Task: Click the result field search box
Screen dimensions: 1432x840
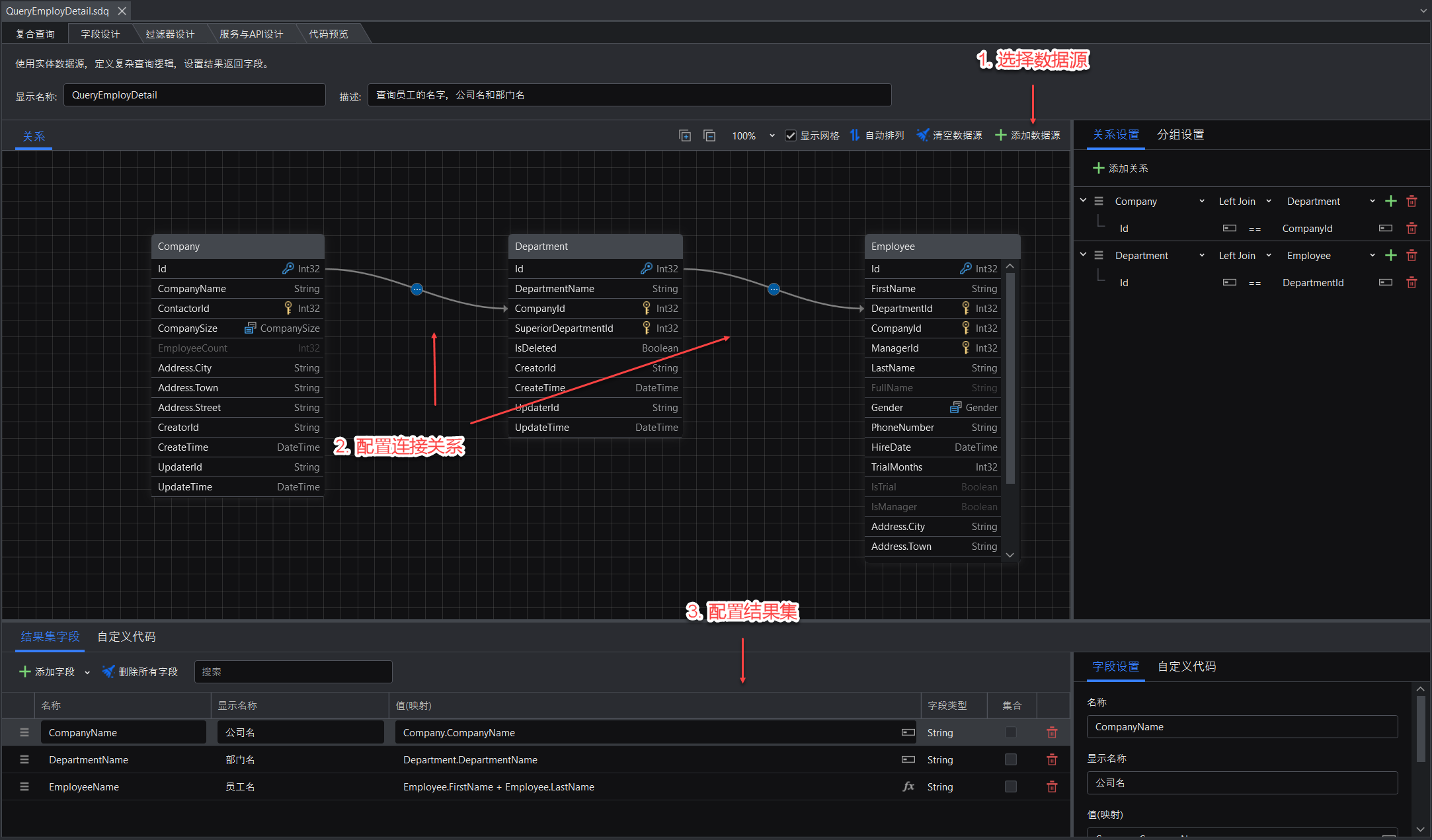Action: (293, 672)
